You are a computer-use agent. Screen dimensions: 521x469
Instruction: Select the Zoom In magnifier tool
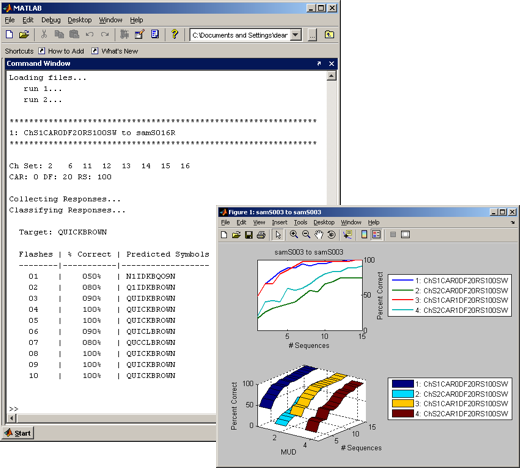click(x=294, y=235)
